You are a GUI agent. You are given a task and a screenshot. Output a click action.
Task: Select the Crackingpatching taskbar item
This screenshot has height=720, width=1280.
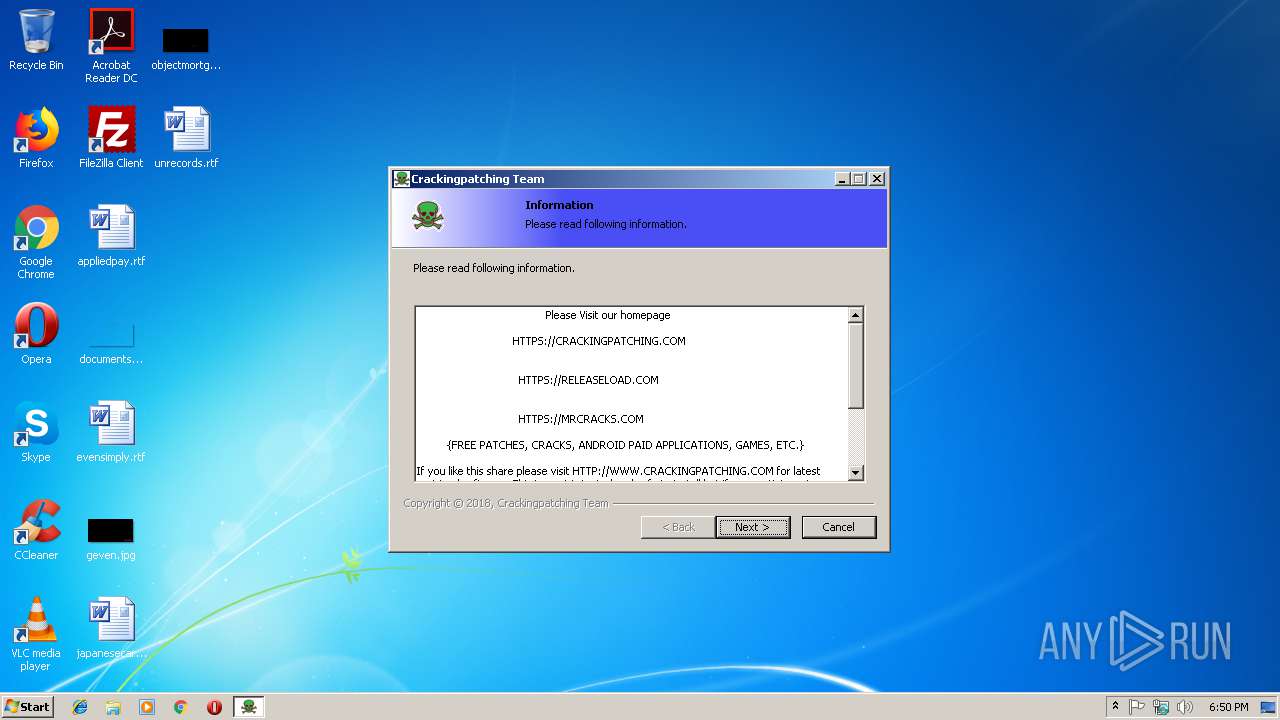(x=249, y=707)
